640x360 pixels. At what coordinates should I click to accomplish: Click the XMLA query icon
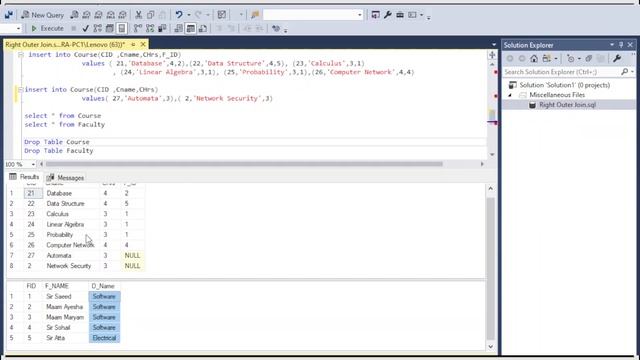(111, 15)
